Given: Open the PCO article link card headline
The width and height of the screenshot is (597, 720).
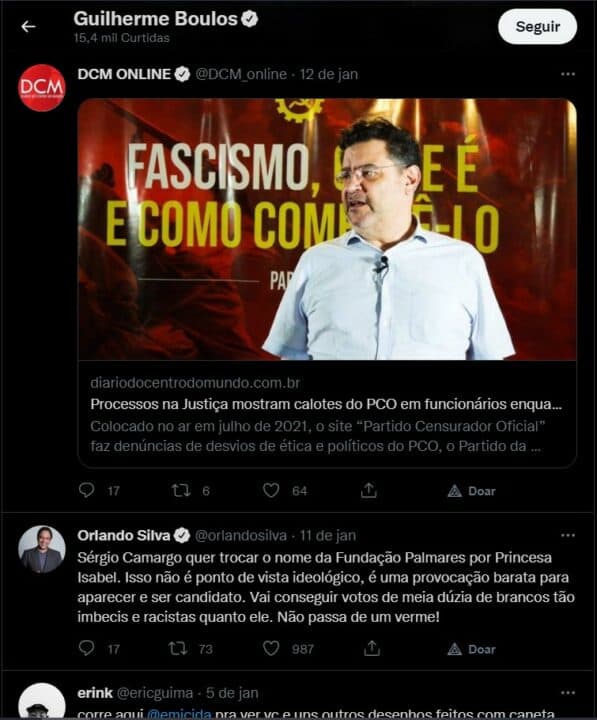Looking at the screenshot, I should (x=326, y=404).
